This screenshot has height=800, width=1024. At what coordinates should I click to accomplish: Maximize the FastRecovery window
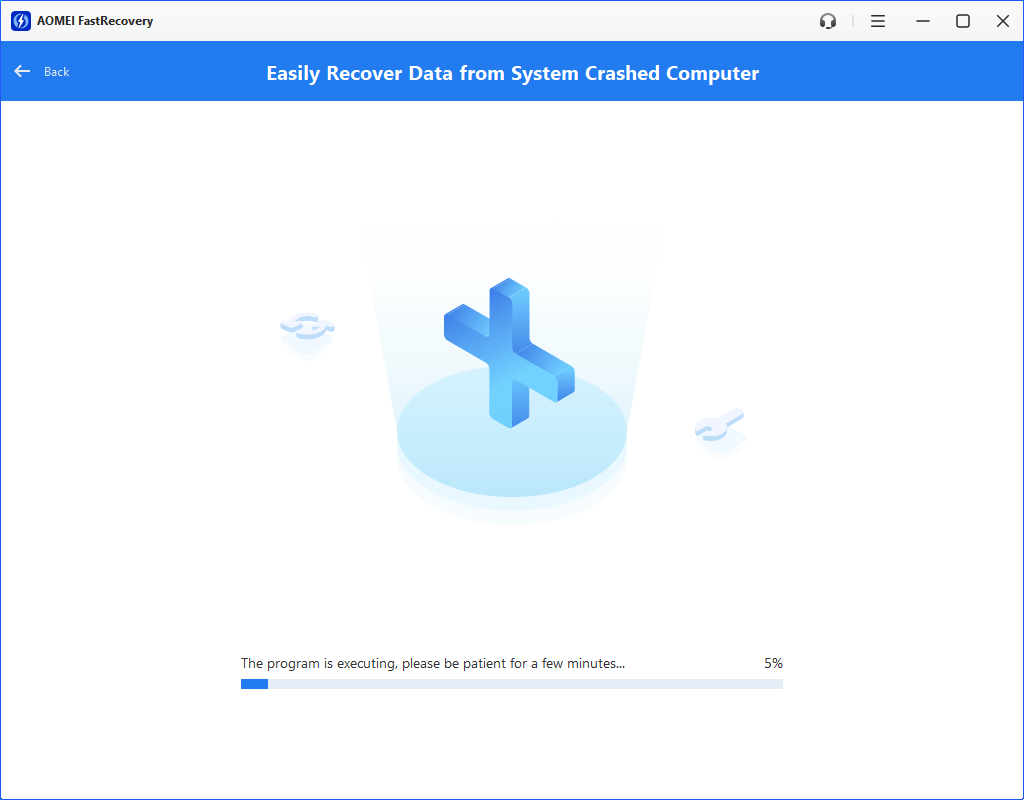(x=963, y=22)
